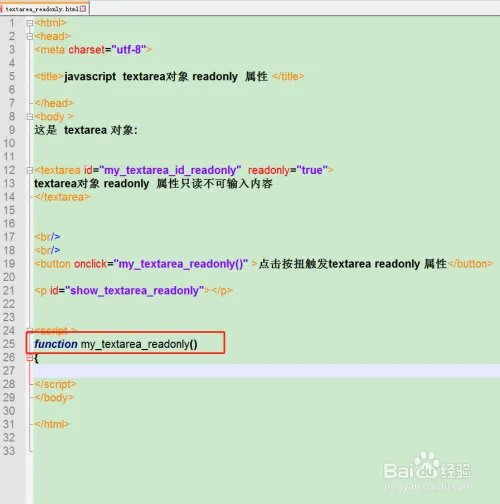
Task: Click the closing </title> tag
Action: (288, 76)
